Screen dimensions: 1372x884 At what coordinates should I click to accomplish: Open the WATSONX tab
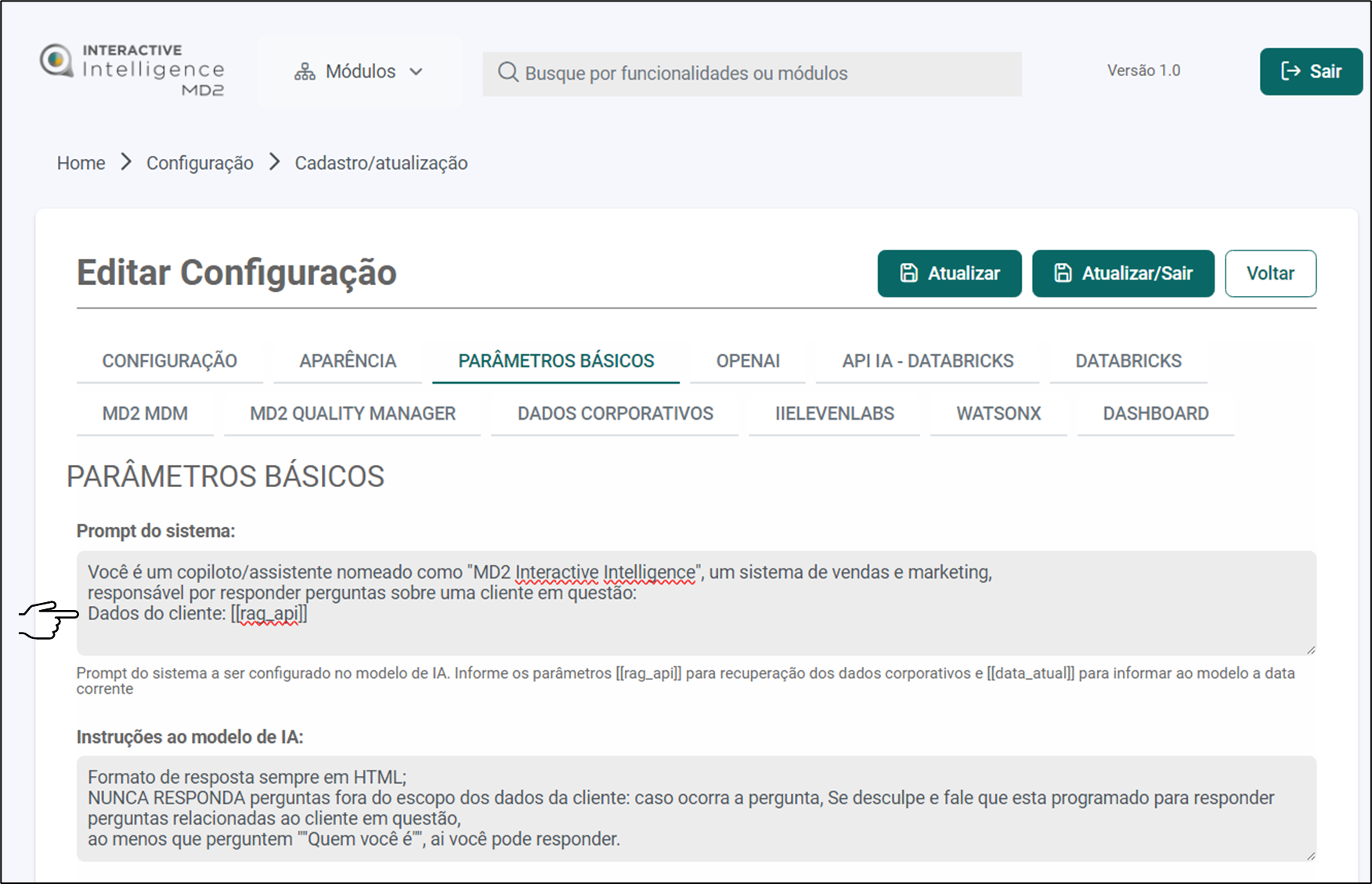[x=998, y=413]
